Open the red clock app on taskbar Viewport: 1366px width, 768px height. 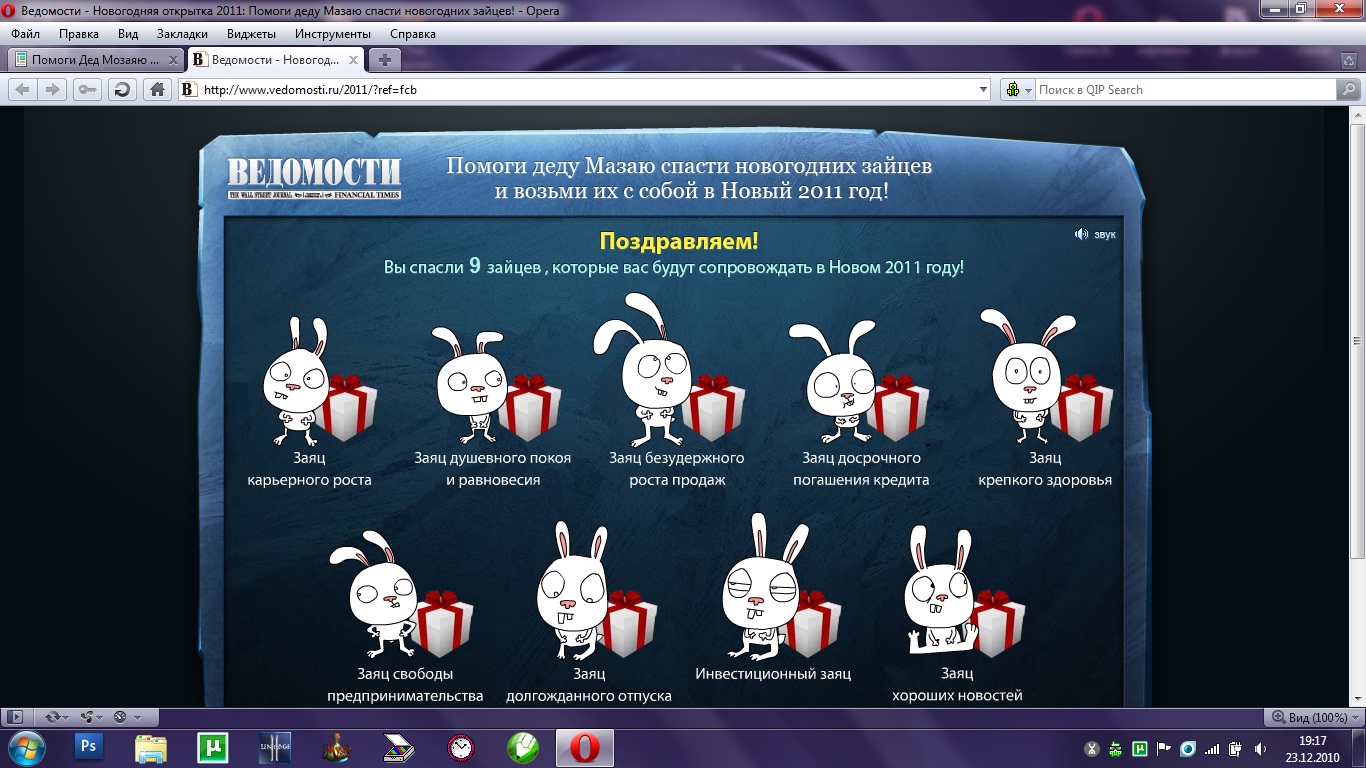tap(461, 748)
